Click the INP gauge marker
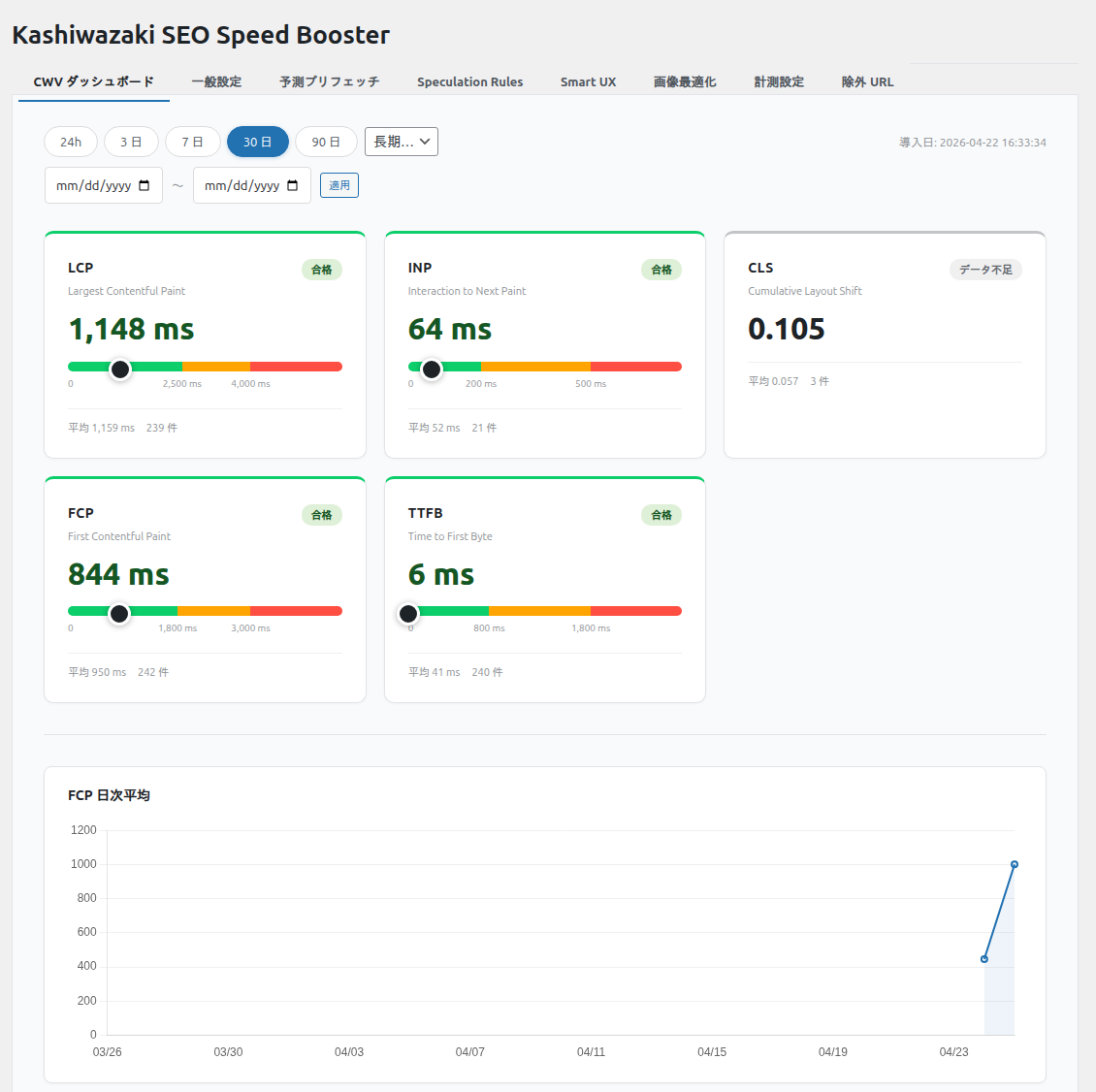 pyautogui.click(x=432, y=369)
